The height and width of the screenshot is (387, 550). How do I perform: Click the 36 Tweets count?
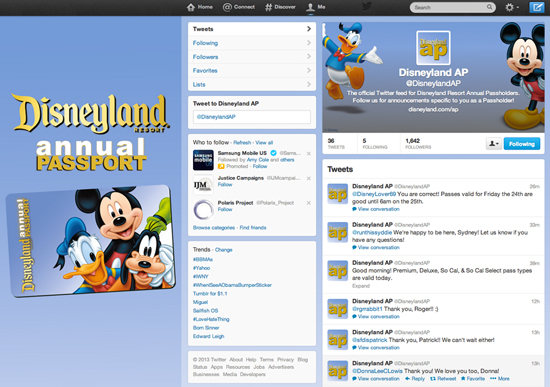pos(336,144)
